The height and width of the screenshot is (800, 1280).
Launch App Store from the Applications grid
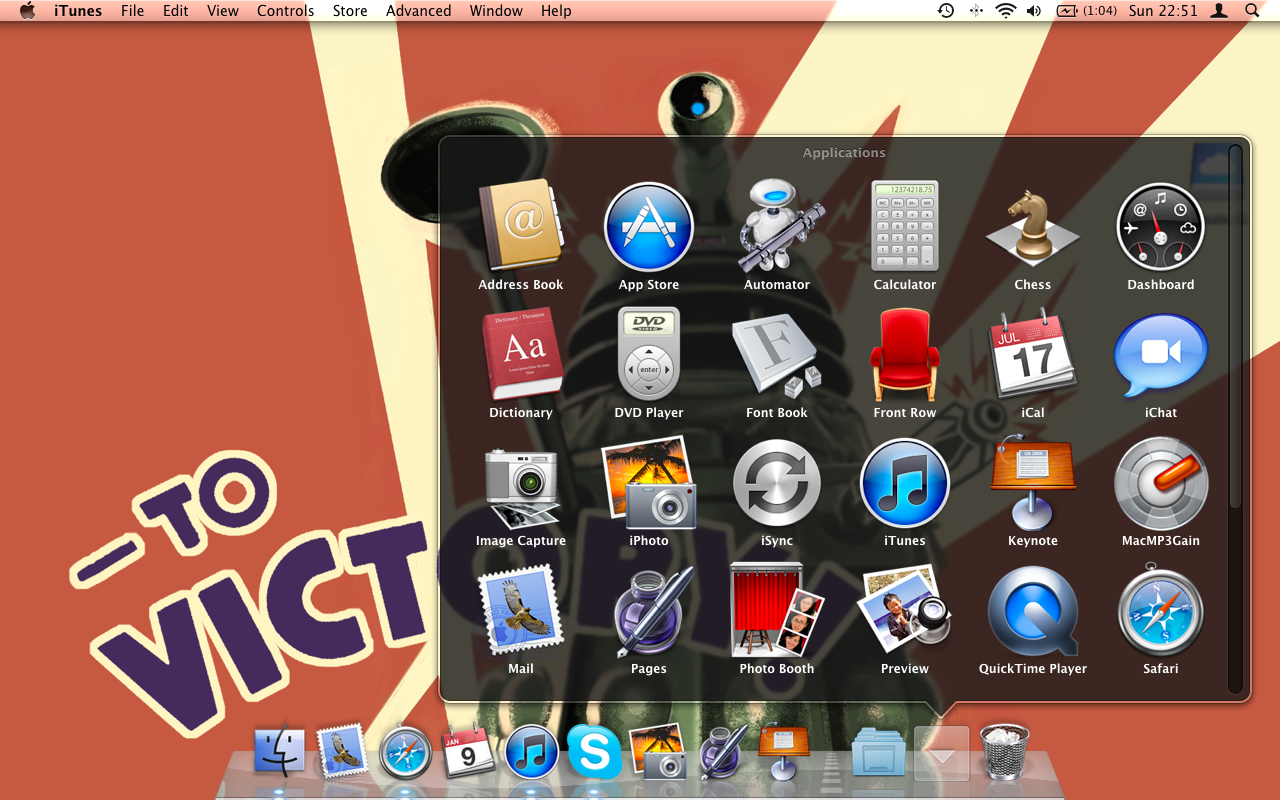649,227
